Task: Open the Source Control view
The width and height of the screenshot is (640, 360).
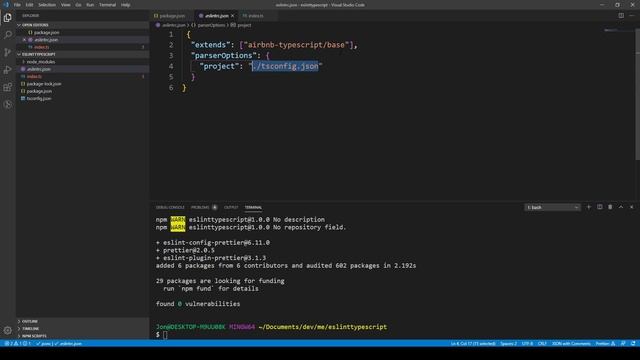Action: pyautogui.click(x=7, y=52)
